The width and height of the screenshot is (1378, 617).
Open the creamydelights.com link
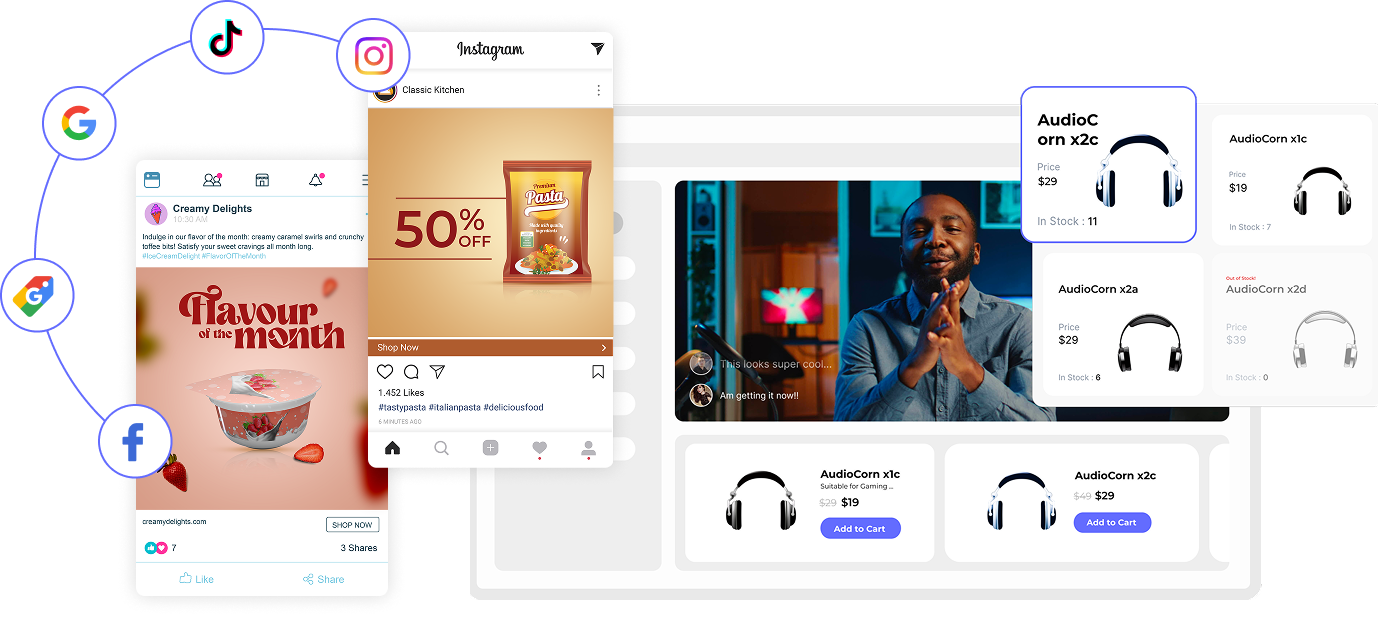click(x=174, y=522)
